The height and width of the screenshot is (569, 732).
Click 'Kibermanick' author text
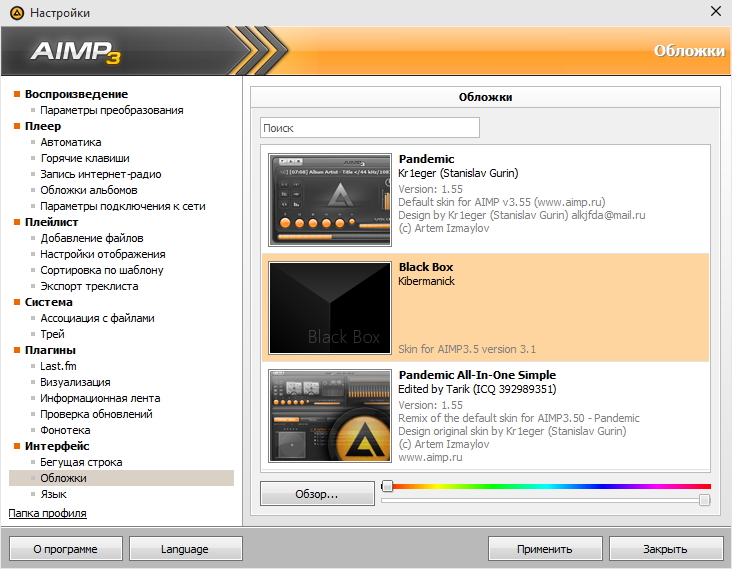tap(426, 281)
